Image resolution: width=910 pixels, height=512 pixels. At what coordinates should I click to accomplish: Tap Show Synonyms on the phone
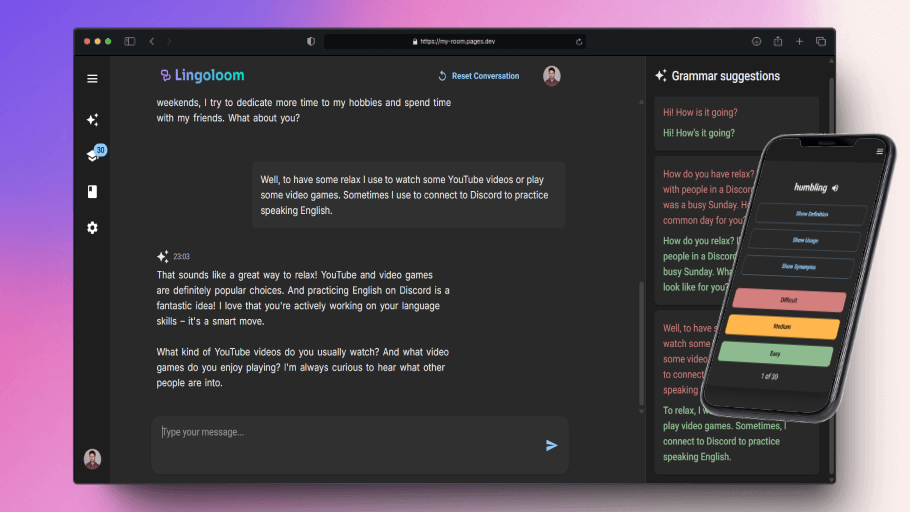pyautogui.click(x=799, y=266)
